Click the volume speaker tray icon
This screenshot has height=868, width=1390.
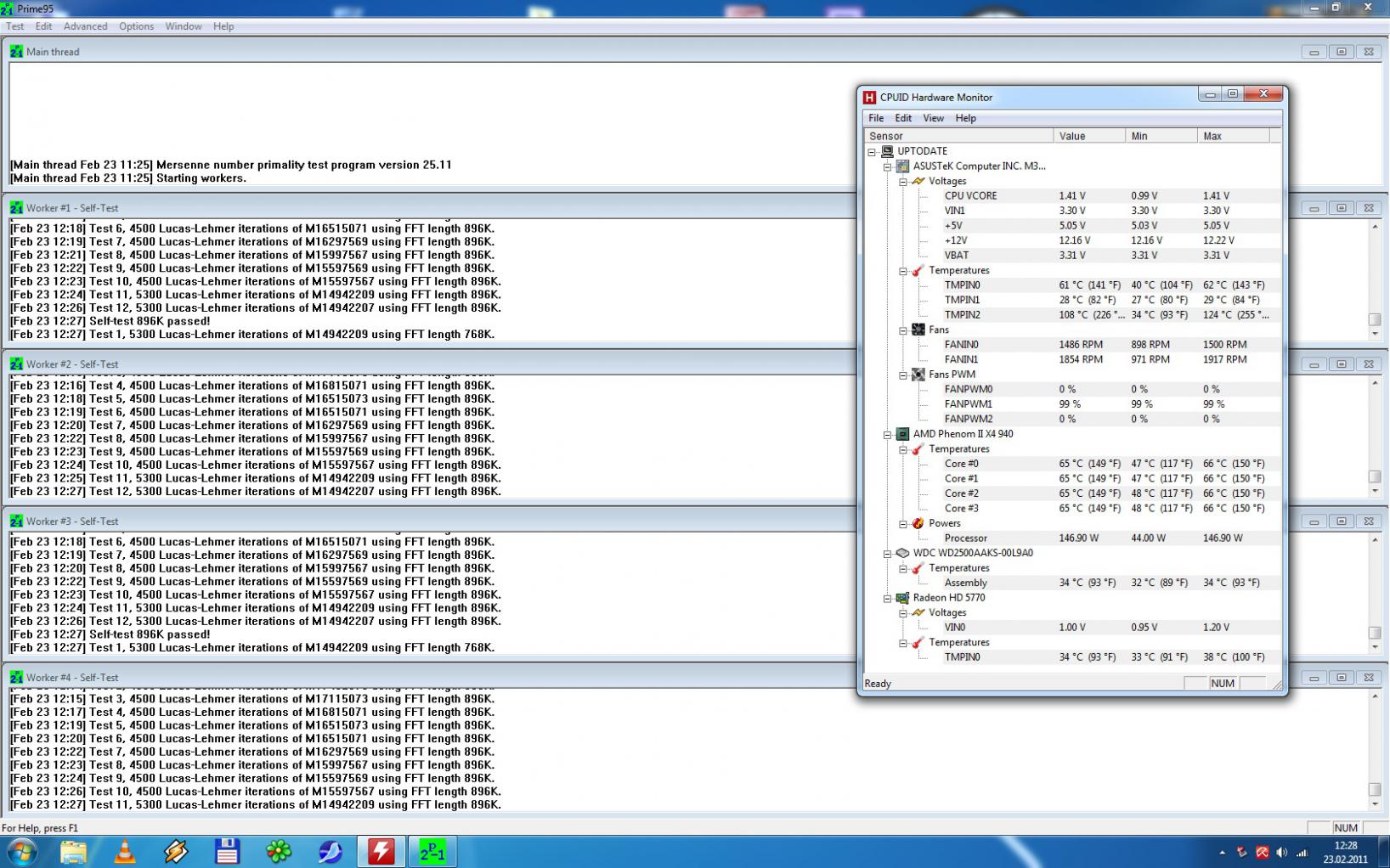[1281, 852]
